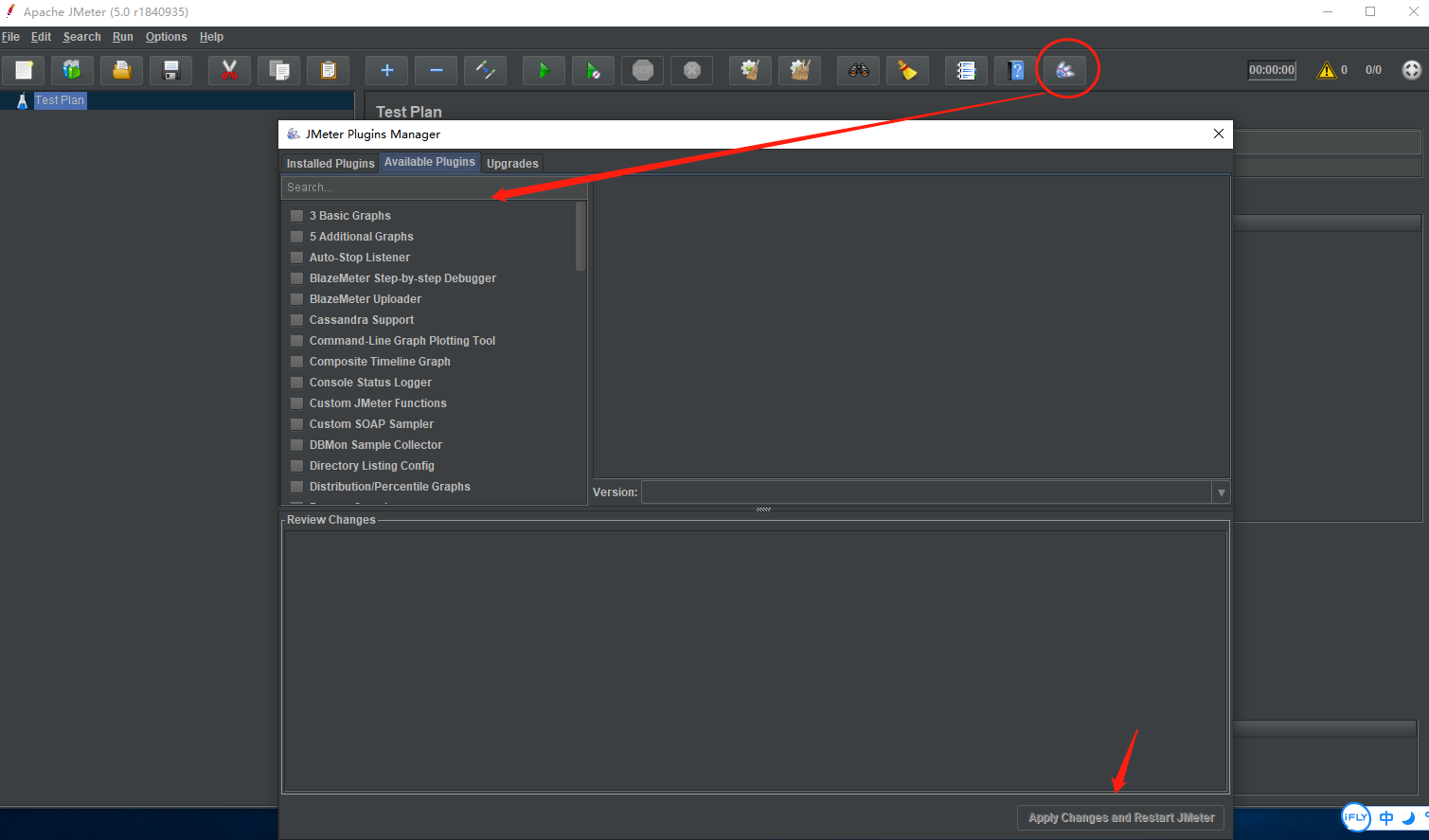Check the 5 Additional Graphs plugin

(297, 237)
